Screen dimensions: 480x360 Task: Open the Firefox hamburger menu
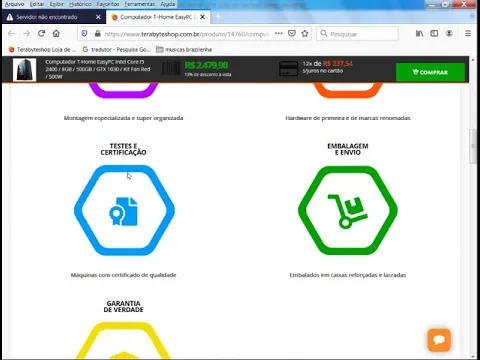tap(468, 34)
